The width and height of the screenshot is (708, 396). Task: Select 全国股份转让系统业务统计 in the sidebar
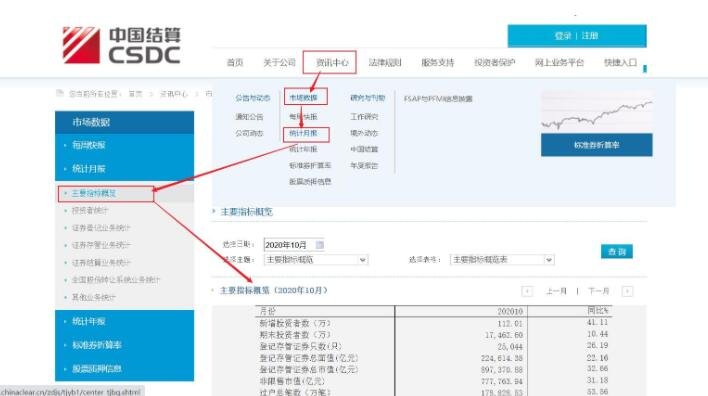116,280
